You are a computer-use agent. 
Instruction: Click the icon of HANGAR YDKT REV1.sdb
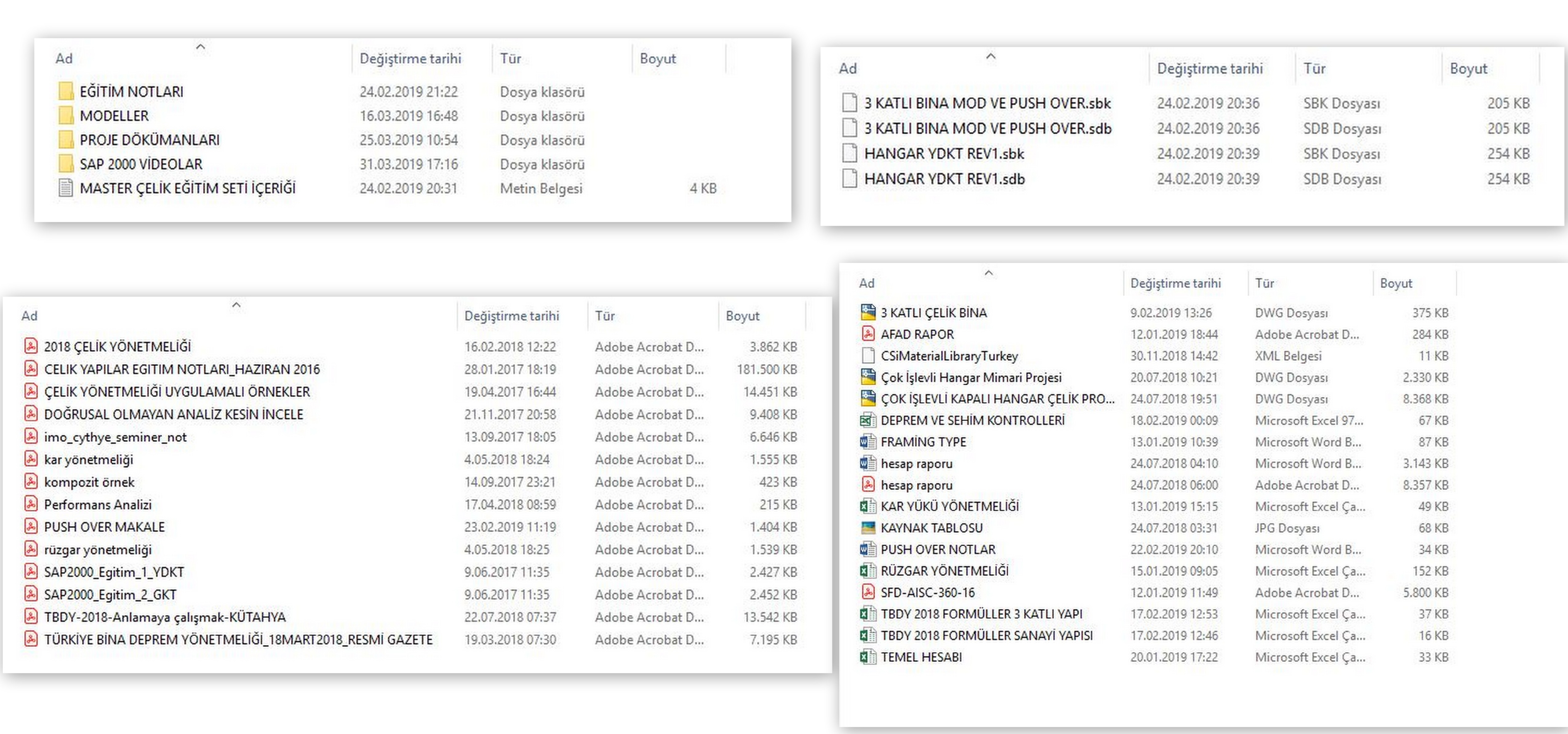click(849, 179)
